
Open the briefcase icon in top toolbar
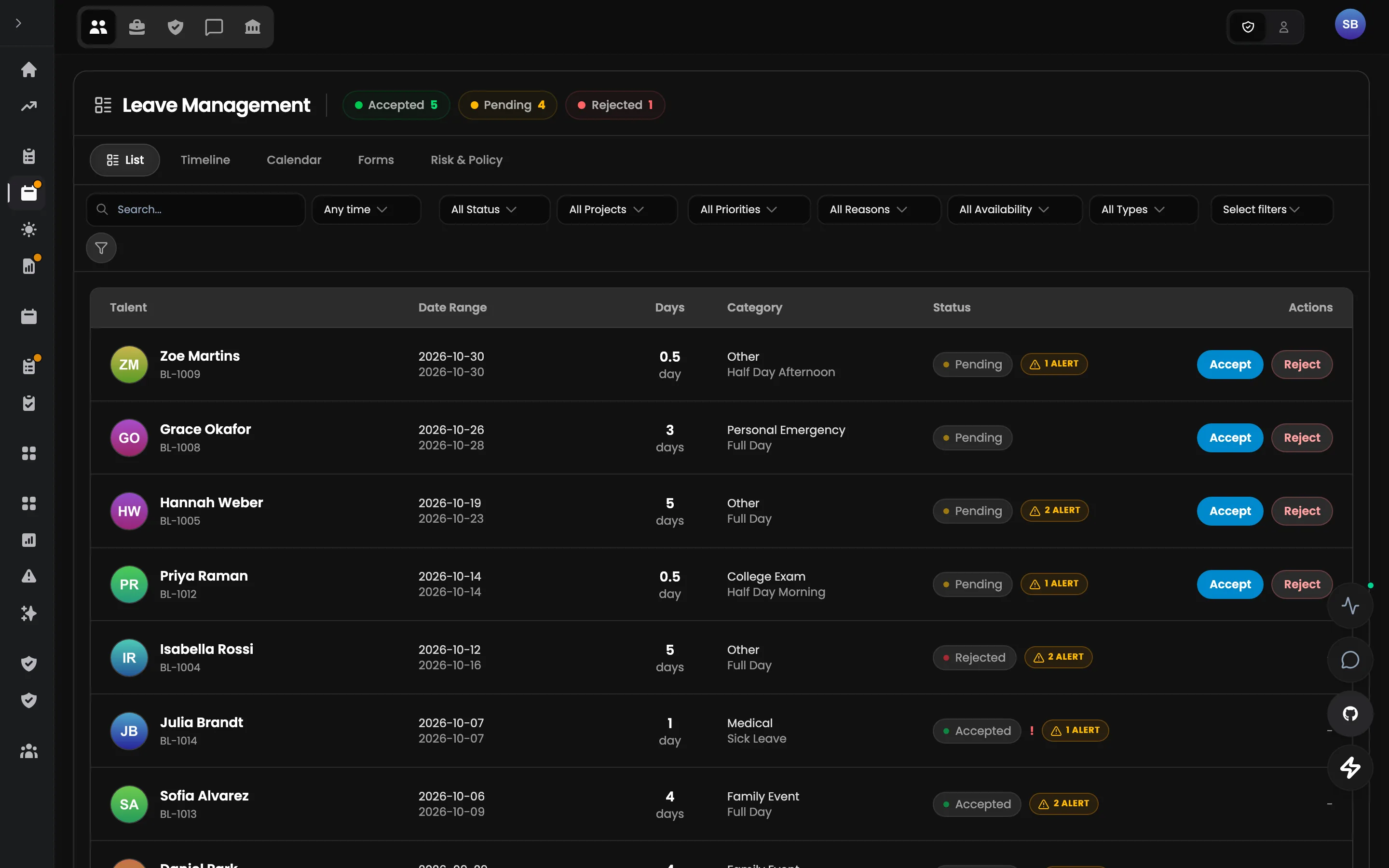[136, 27]
